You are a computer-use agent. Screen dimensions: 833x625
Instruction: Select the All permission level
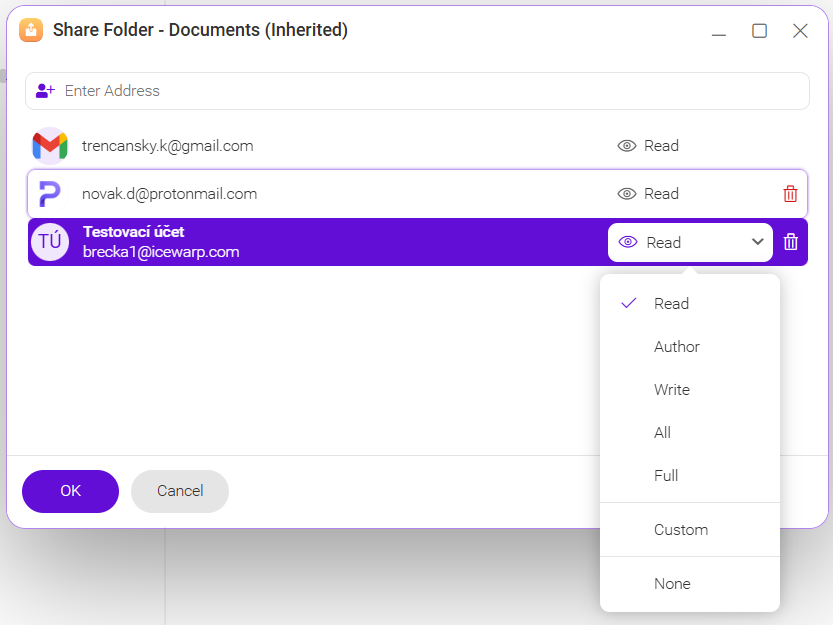(x=662, y=432)
